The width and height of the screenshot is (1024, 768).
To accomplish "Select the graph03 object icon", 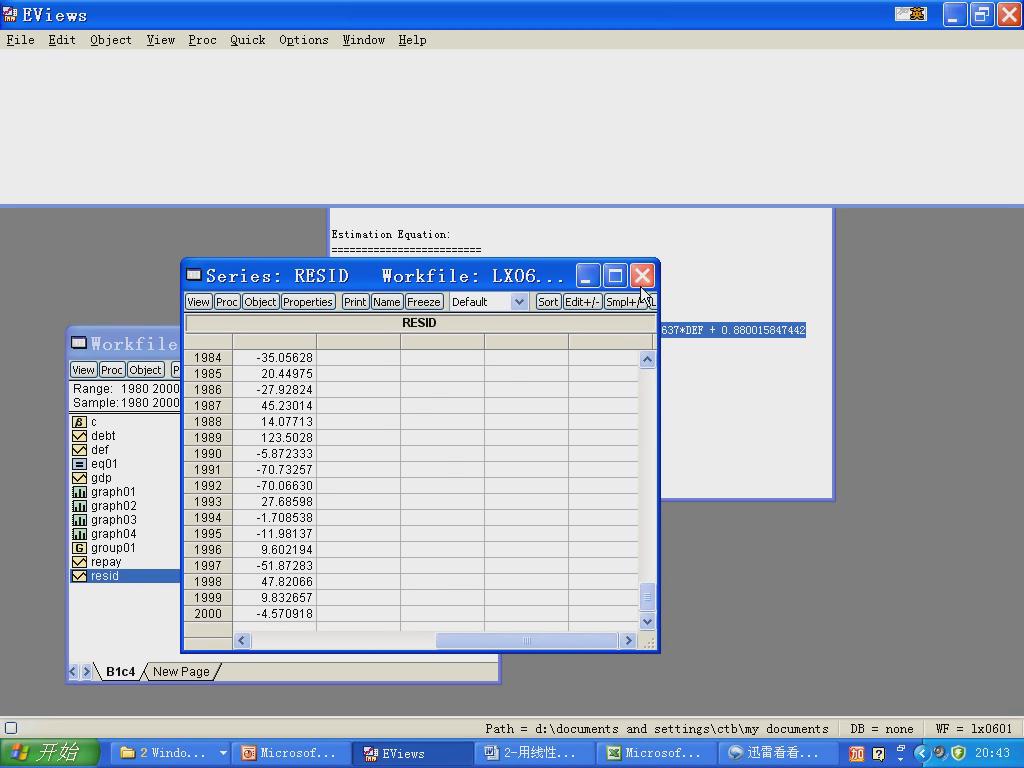I will (x=79, y=520).
